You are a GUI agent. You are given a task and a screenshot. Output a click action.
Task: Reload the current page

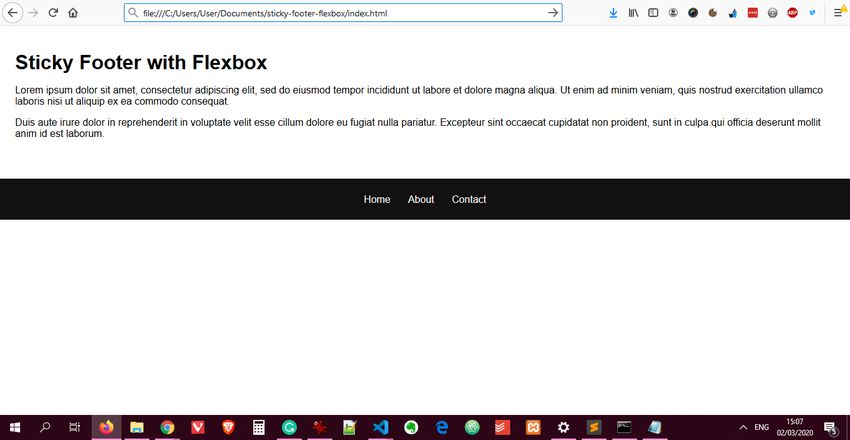tap(53, 13)
